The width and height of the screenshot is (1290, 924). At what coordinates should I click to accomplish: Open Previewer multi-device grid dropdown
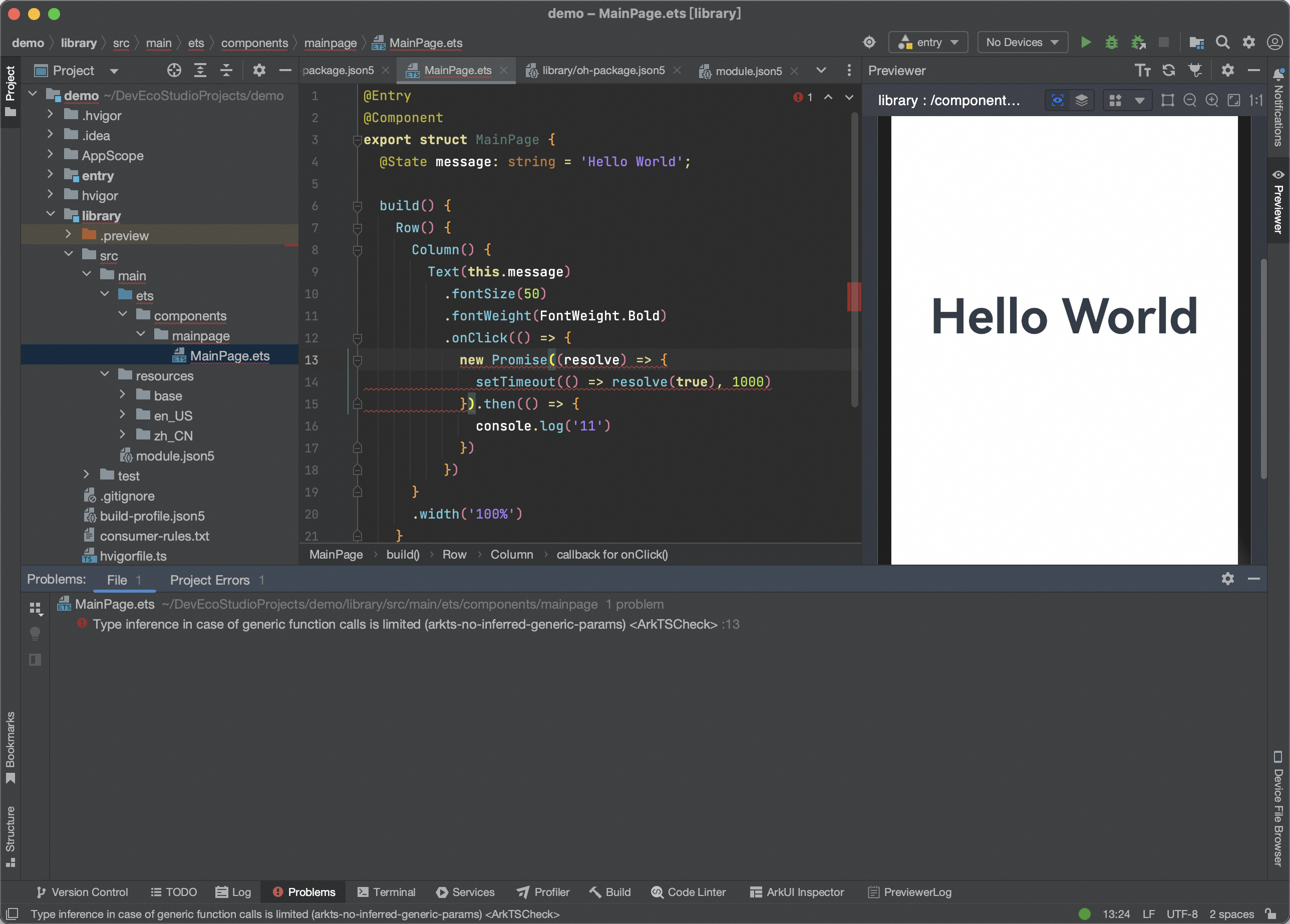tap(1127, 101)
